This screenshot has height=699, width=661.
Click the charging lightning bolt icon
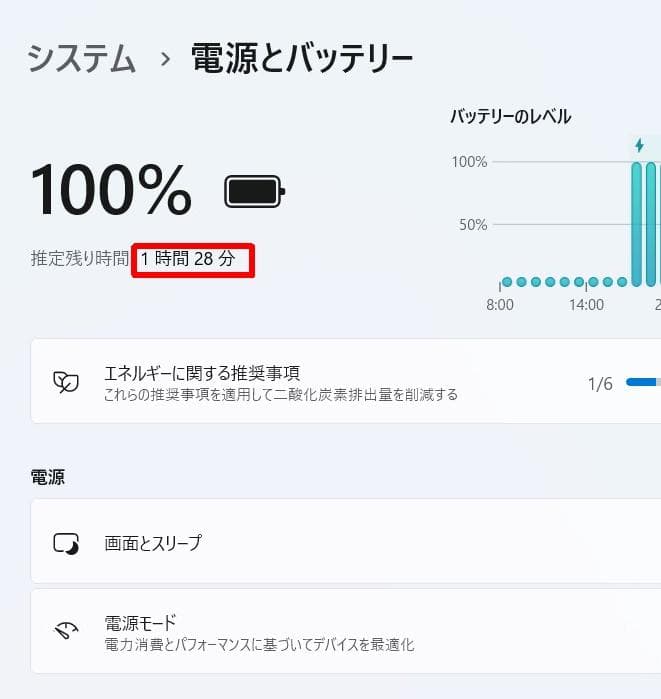(x=640, y=145)
